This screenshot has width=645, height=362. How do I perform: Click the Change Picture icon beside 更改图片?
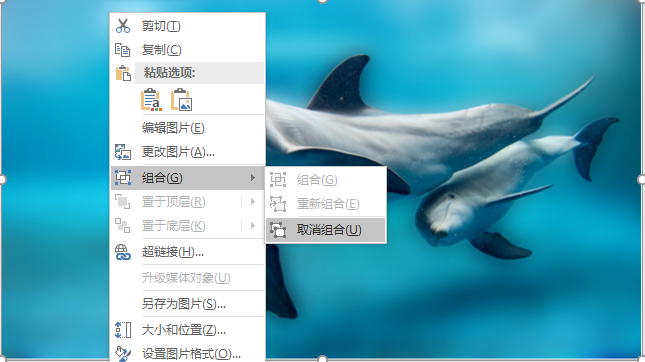[123, 152]
